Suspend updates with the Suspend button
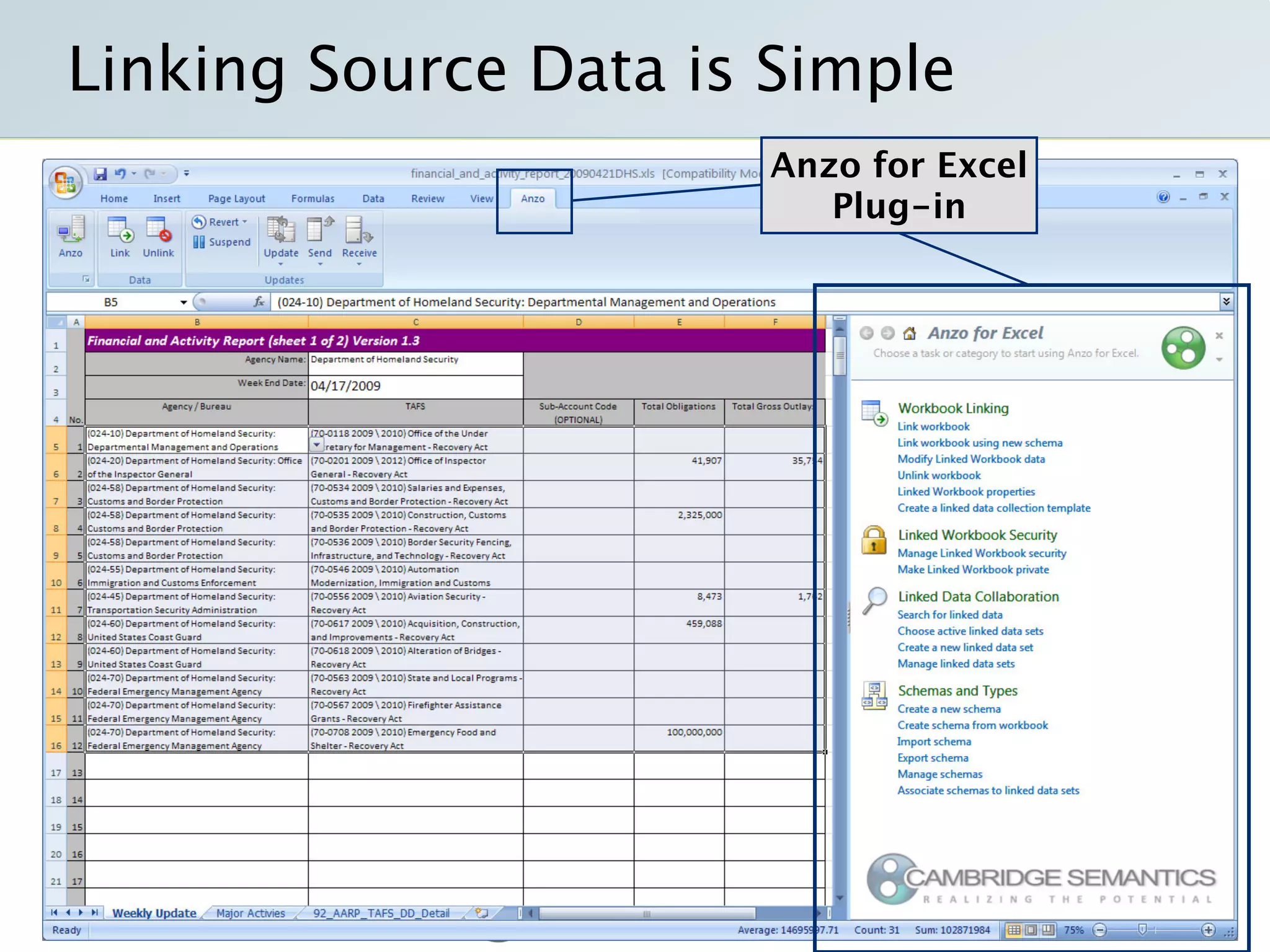Viewport: 1270px width, 952px height. point(222,242)
